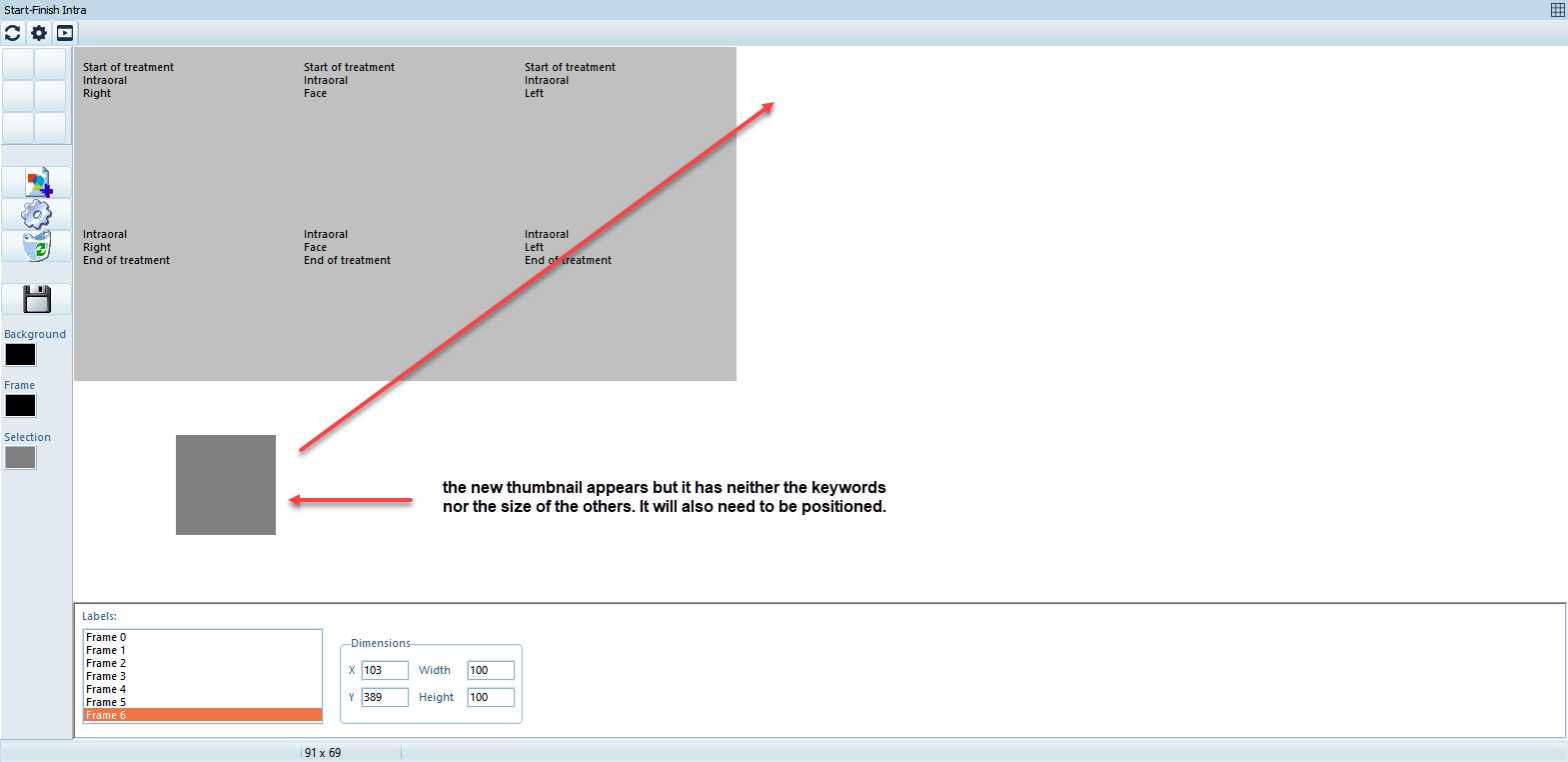1568x762 pixels.
Task: Open the Selection color swatch
Action: (x=20, y=458)
